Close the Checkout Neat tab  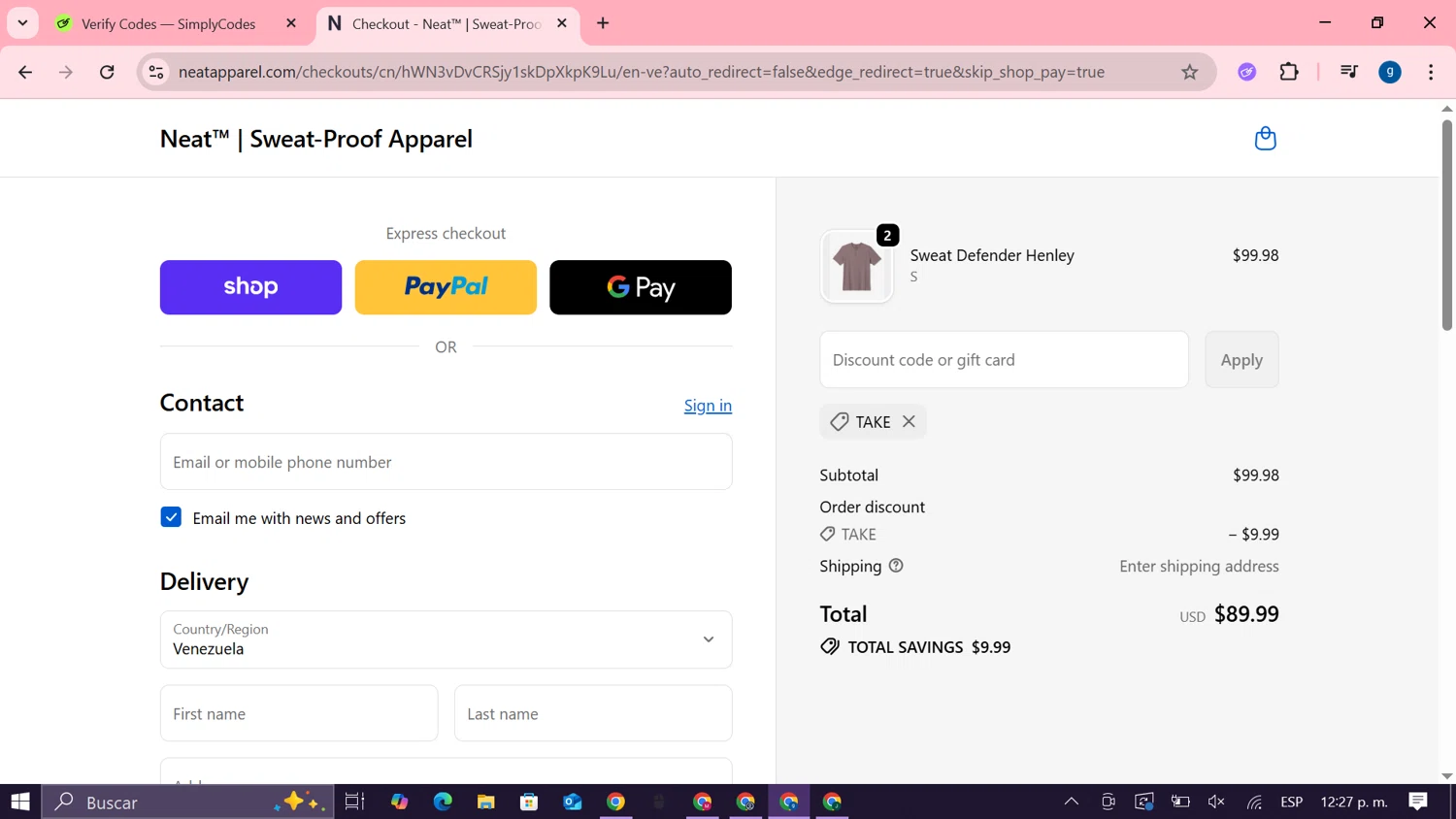[562, 23]
